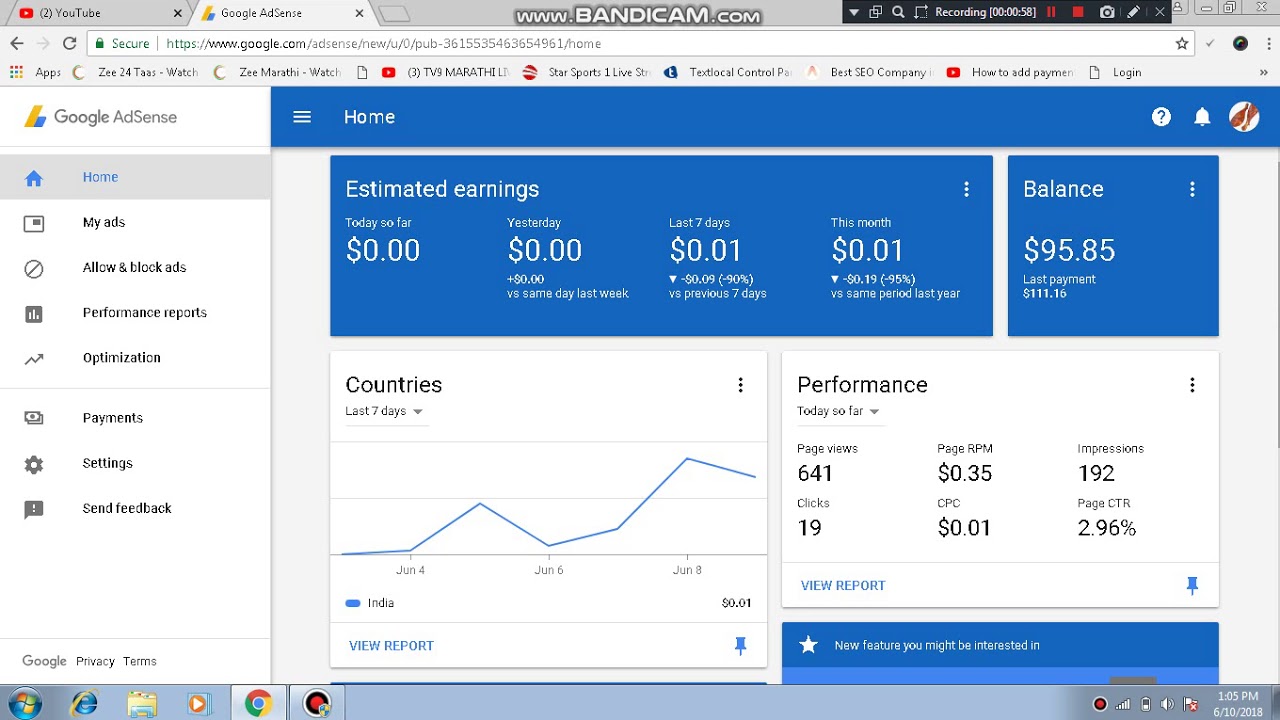Click the Performance reports chart icon
The image size is (1280, 720).
coord(34,314)
